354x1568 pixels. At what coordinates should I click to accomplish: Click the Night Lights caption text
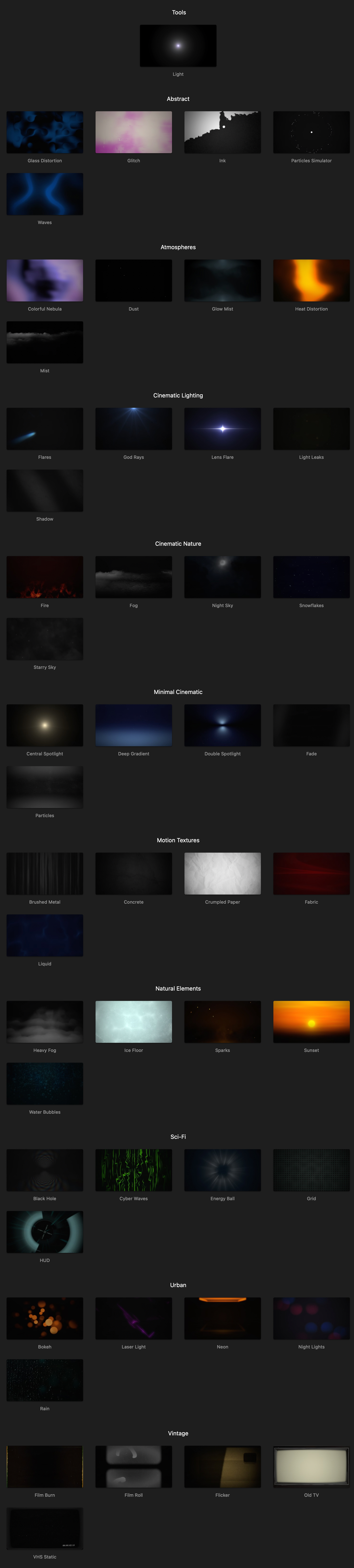pos(311,1347)
